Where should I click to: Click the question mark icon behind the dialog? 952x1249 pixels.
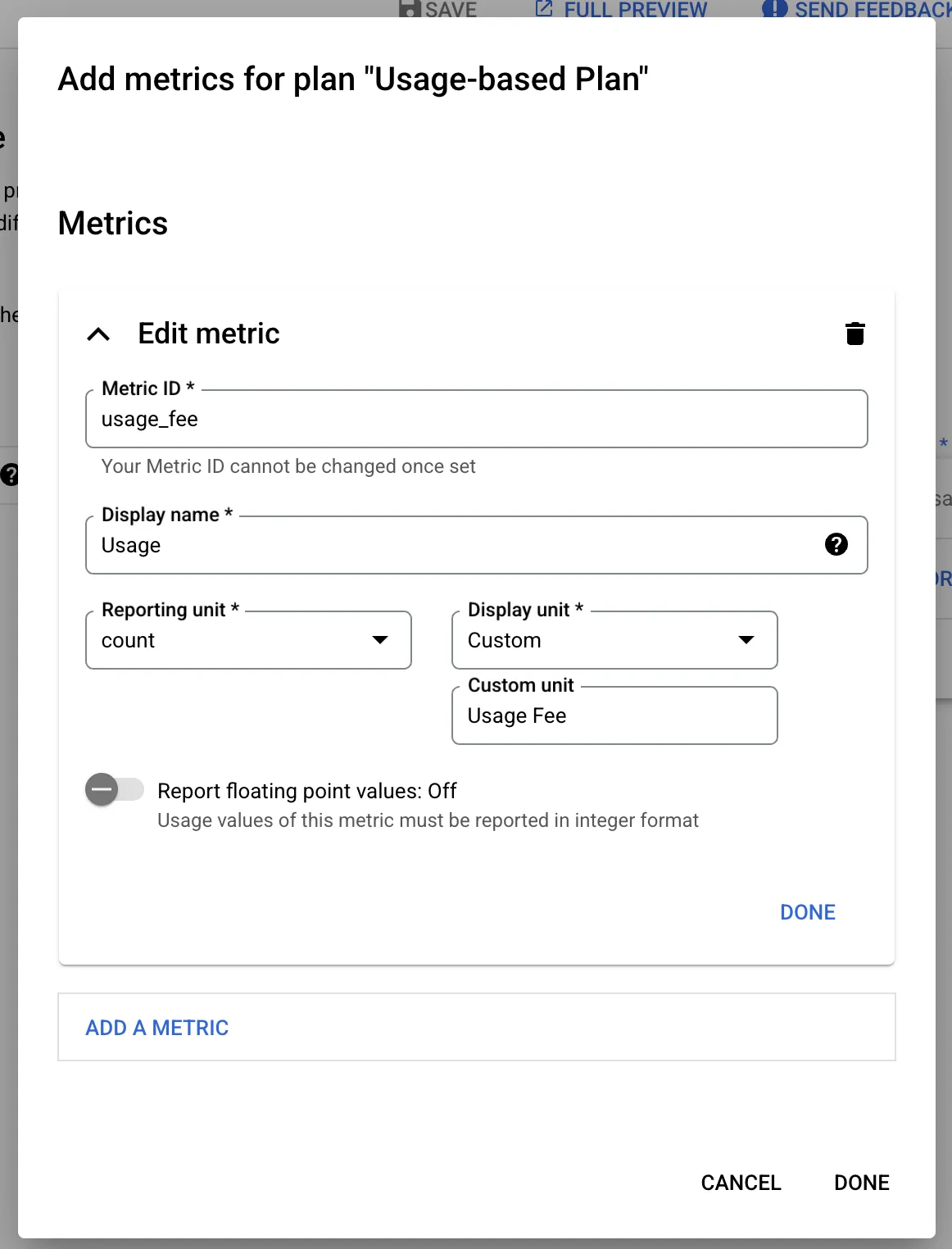point(10,475)
